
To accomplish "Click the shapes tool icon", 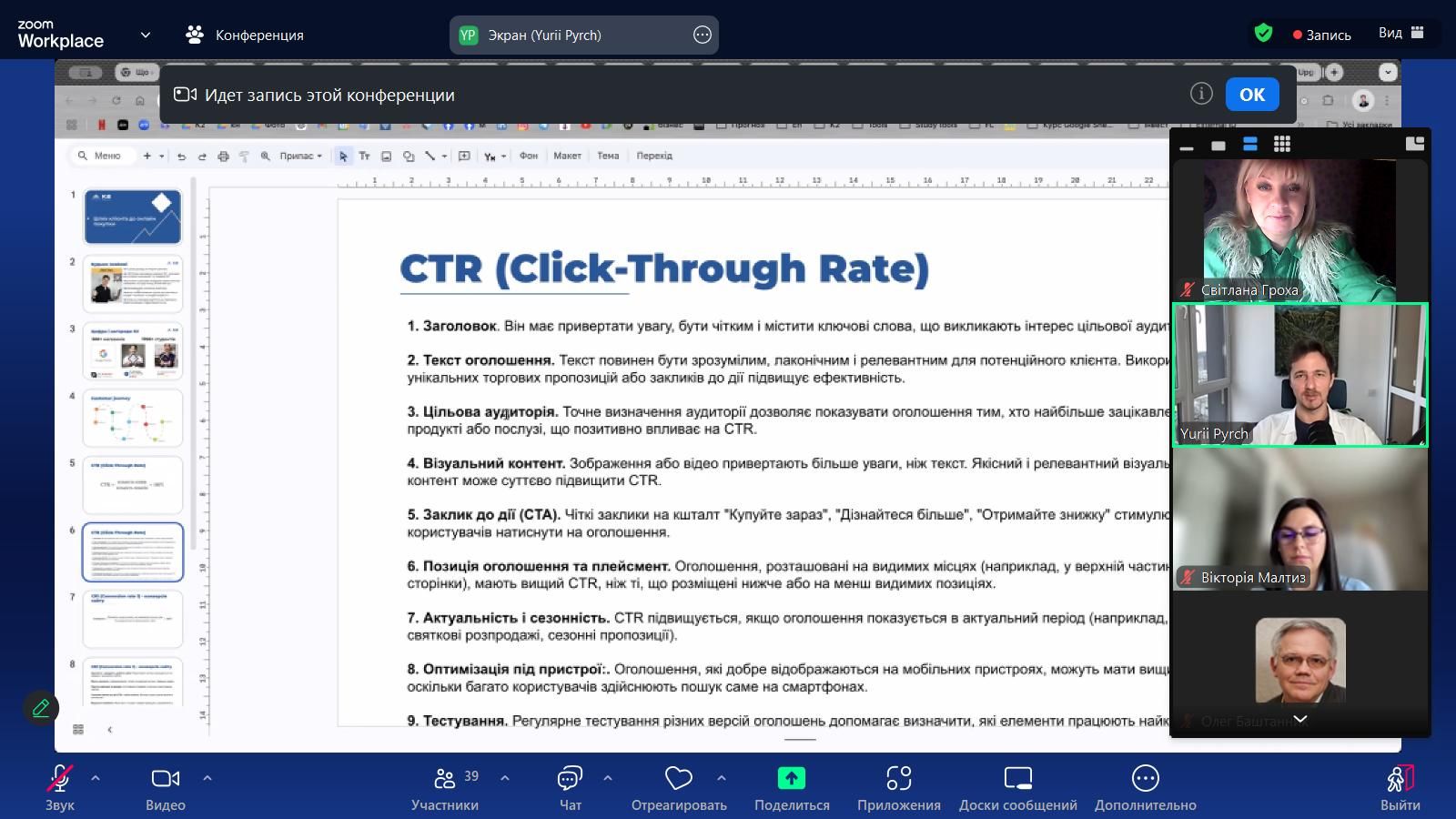I will (x=409, y=156).
